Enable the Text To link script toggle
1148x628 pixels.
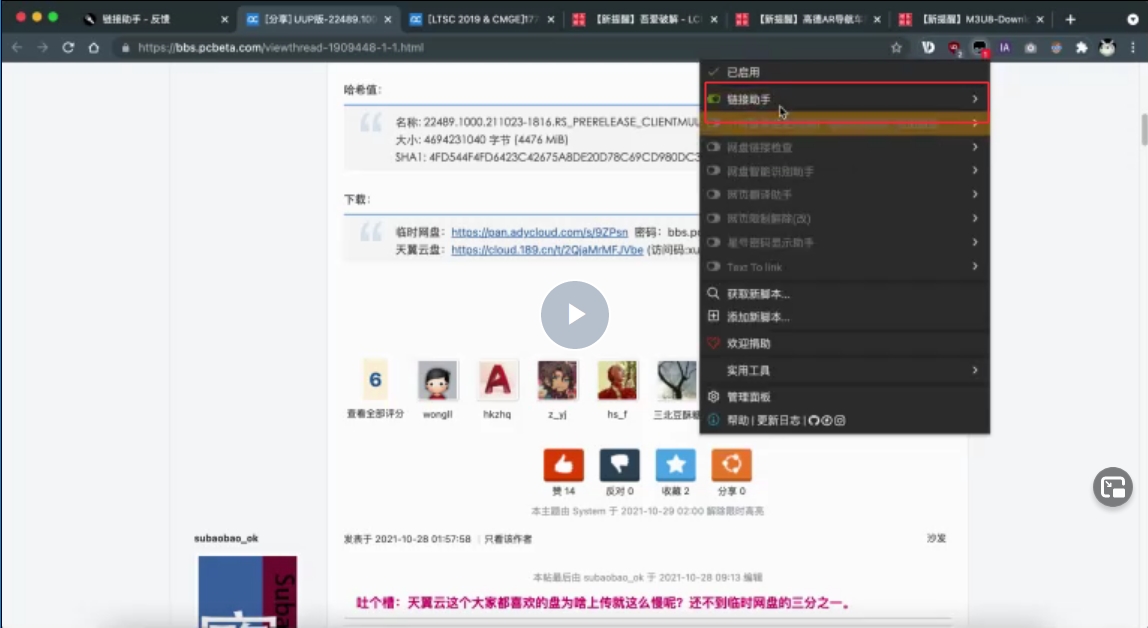pos(714,267)
